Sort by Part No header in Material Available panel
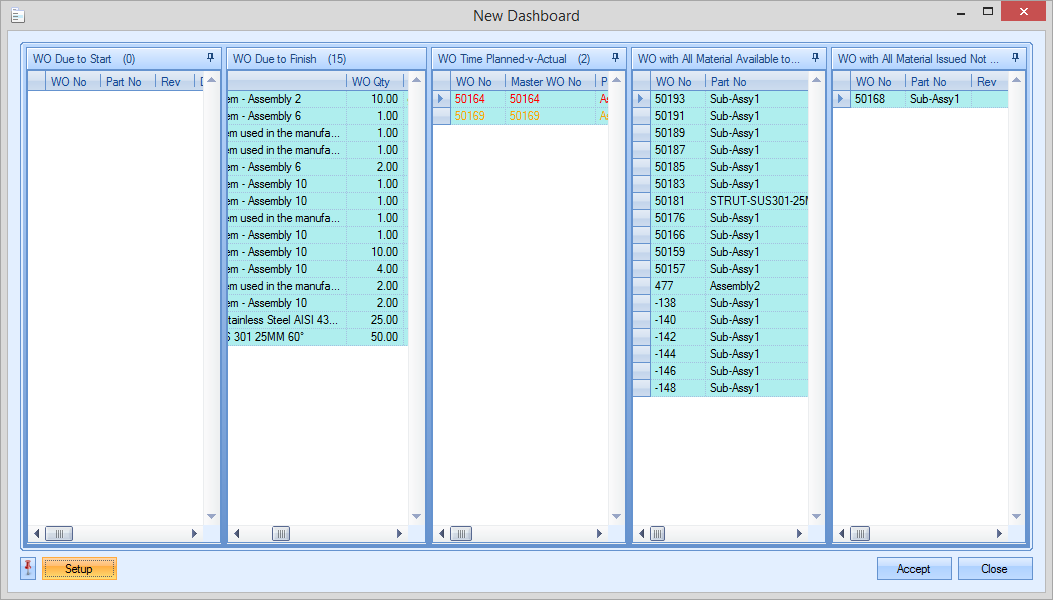The width and height of the screenshot is (1053, 600). coord(728,81)
